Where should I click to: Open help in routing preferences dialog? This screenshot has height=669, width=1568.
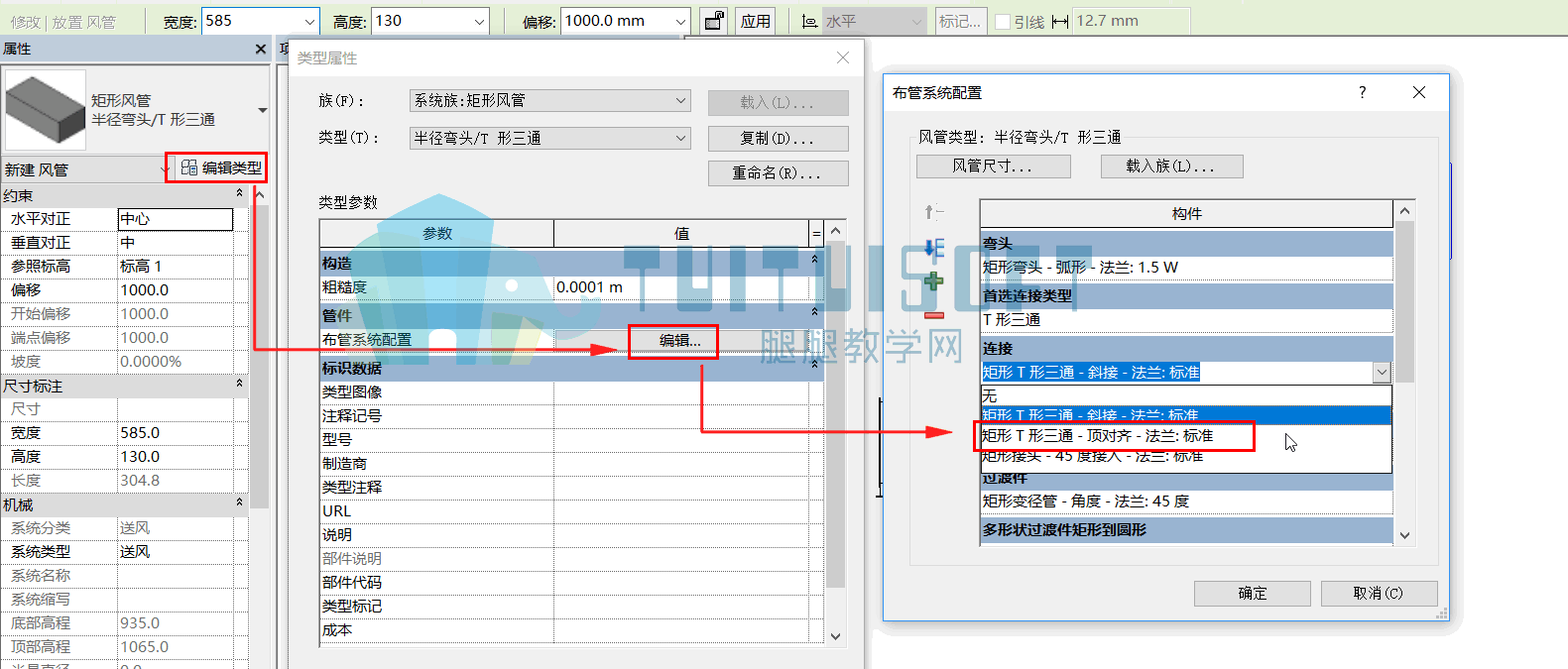(x=1362, y=92)
